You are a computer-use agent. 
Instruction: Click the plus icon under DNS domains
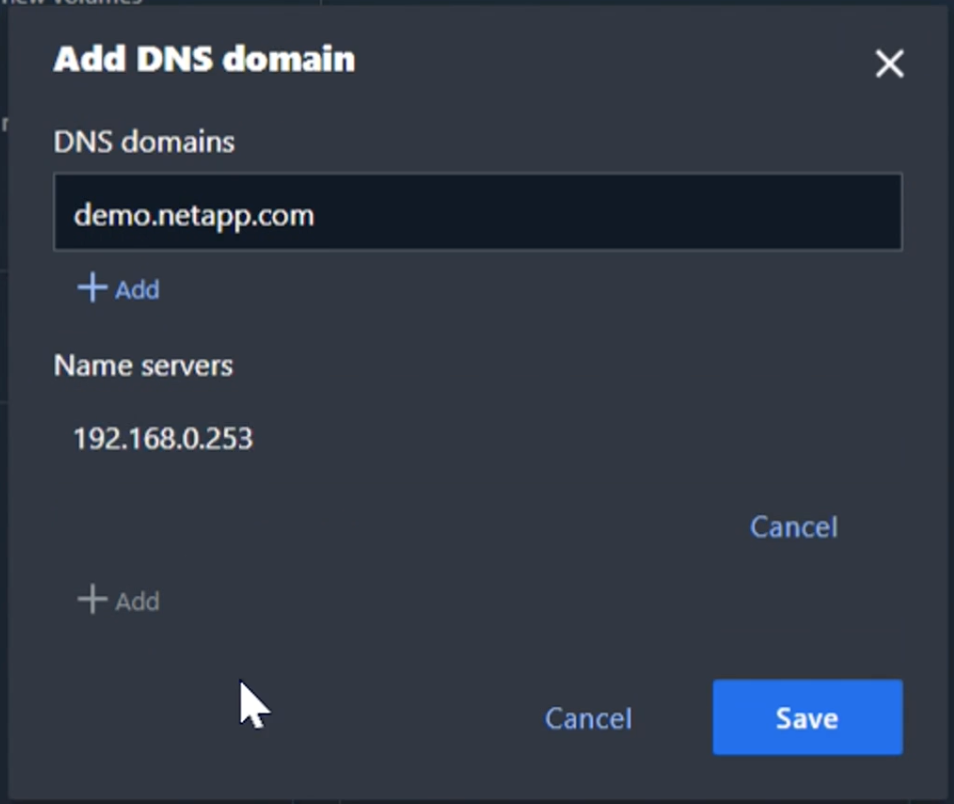(92, 289)
